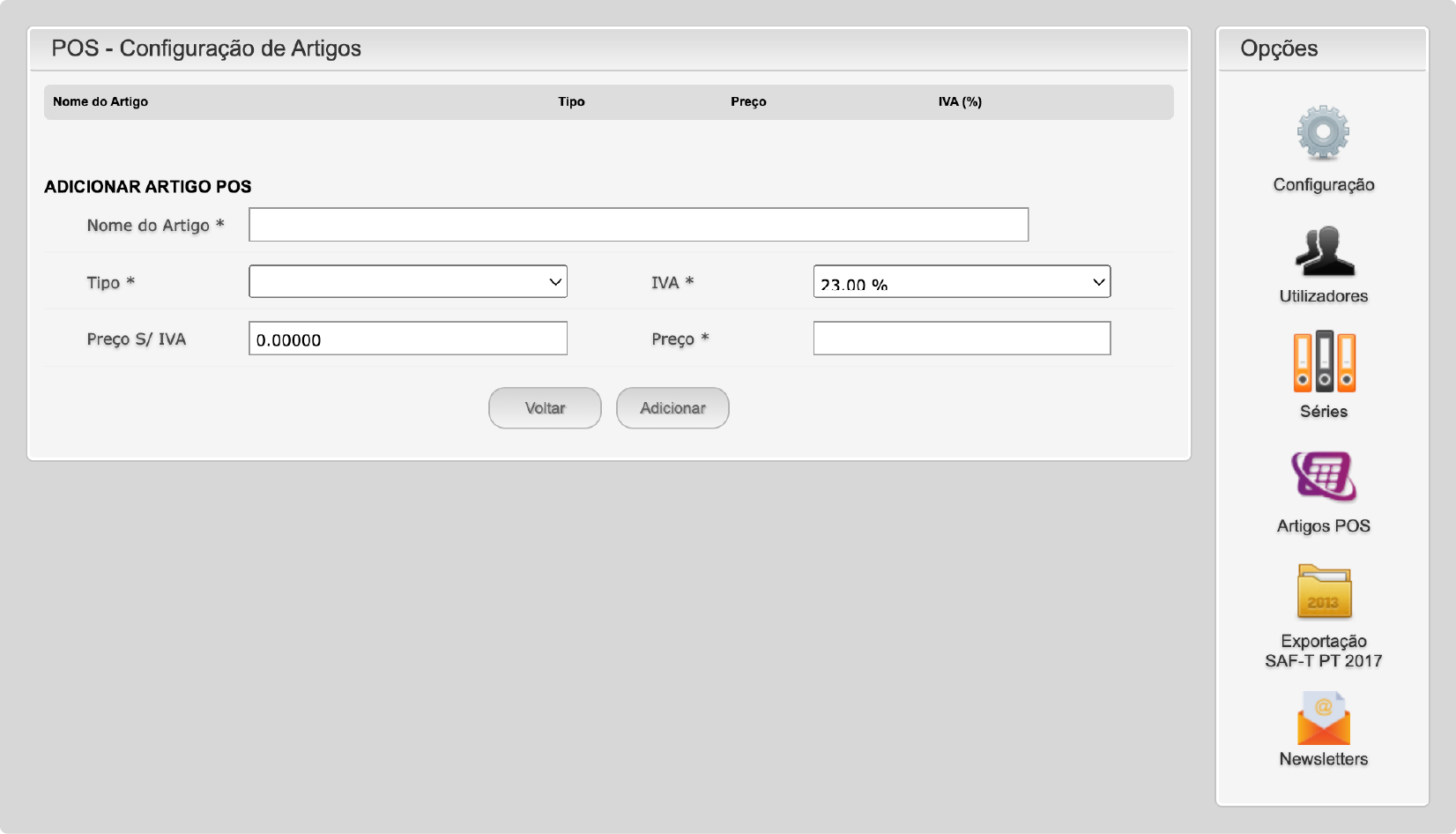Click the Artigos POS calculator icon
This screenshot has width=1456, height=834.
tap(1324, 476)
